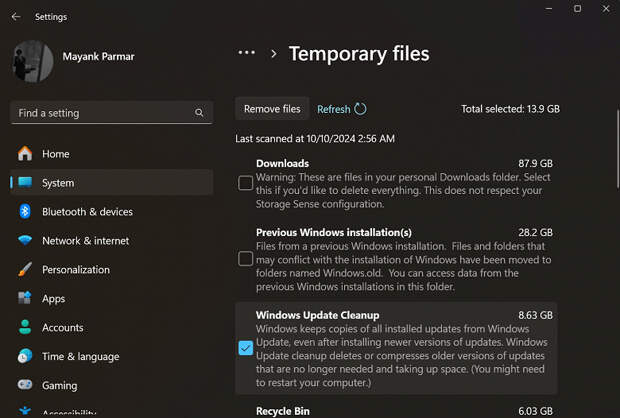Image resolution: width=620 pixels, height=418 pixels.
Task: Click the Apps icon in sidebar
Action: click(24, 299)
